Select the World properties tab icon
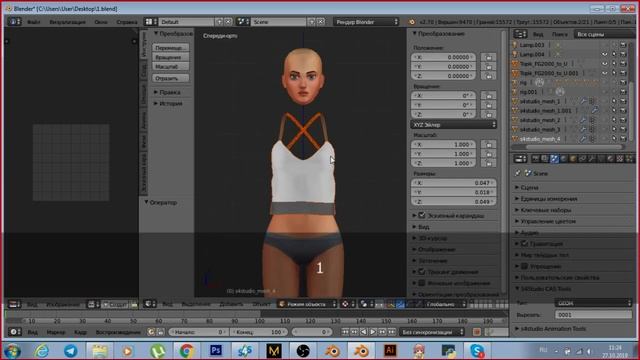 564,159
